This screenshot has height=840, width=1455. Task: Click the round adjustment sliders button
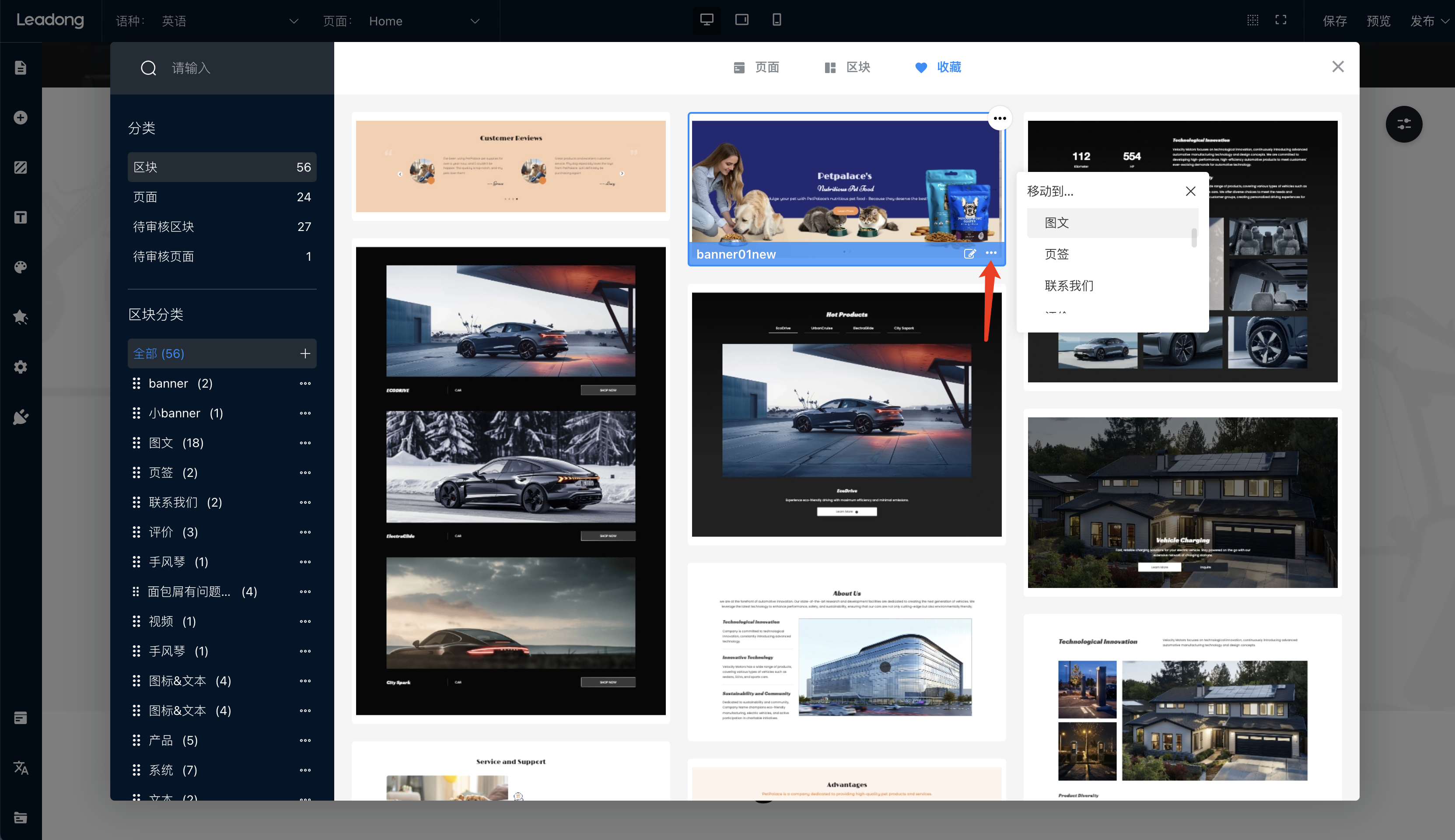pyautogui.click(x=1404, y=124)
